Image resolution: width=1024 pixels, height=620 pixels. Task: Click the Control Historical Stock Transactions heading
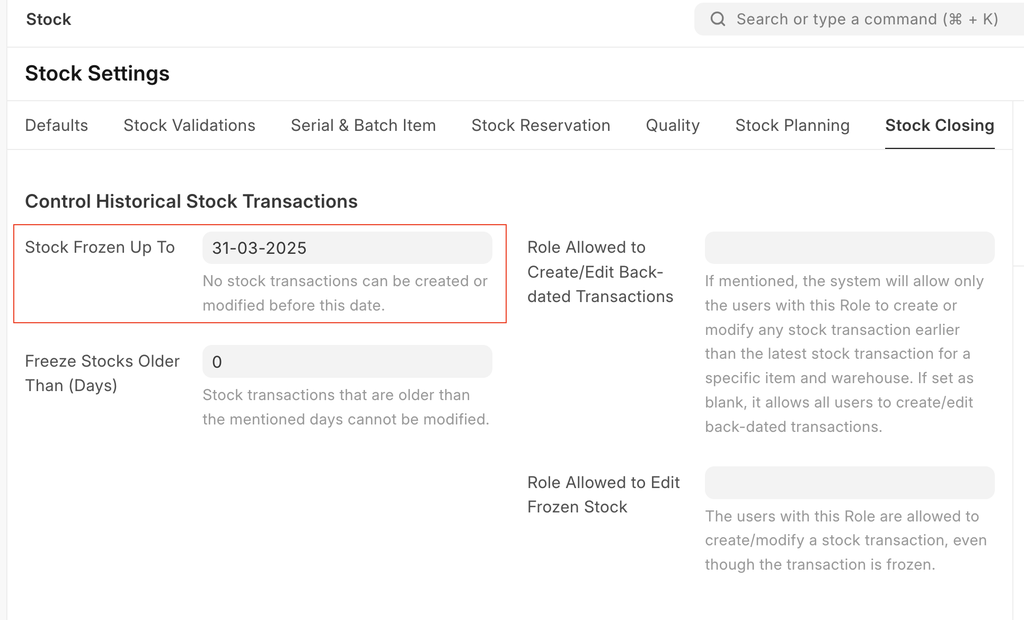coord(191,201)
